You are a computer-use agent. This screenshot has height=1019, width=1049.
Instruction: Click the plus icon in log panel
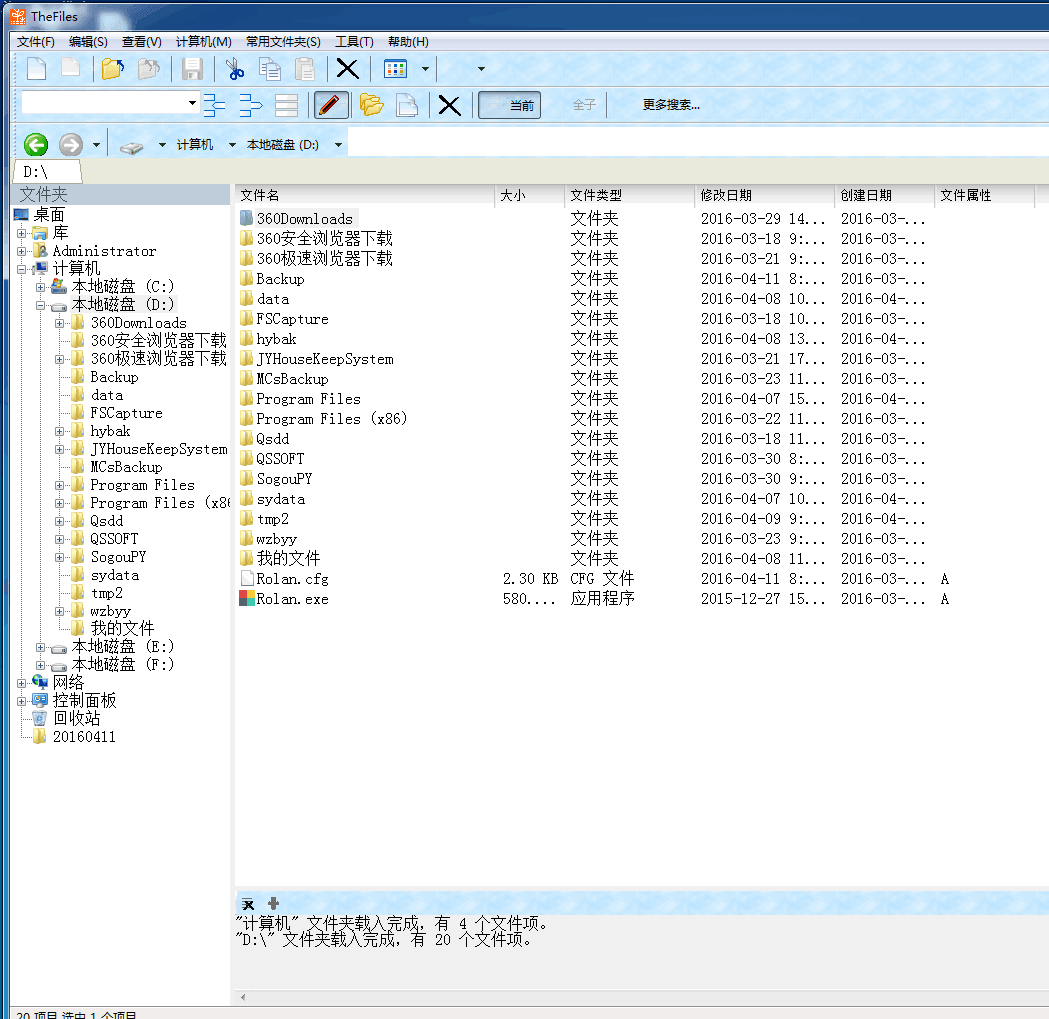pyautogui.click(x=273, y=904)
